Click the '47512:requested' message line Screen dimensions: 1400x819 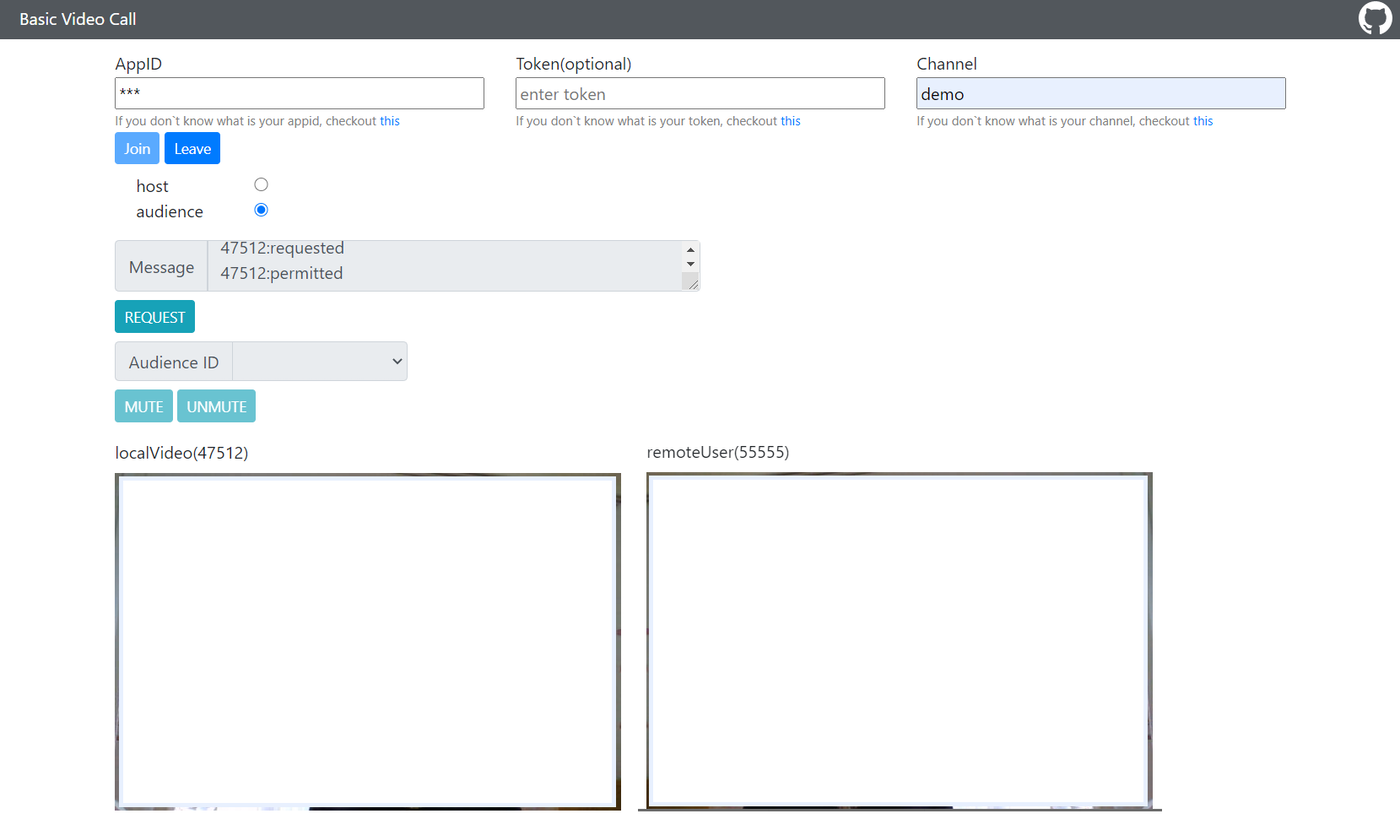[x=282, y=248]
